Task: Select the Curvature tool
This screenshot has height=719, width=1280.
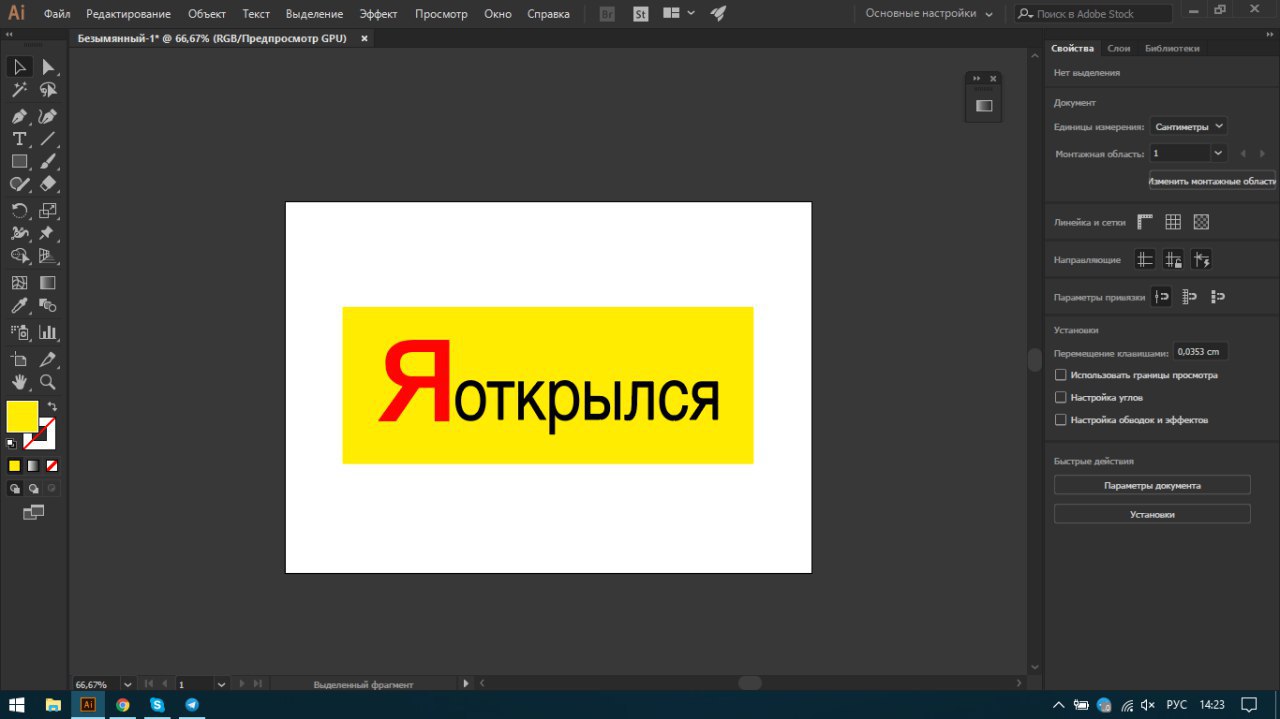Action: 47,116
